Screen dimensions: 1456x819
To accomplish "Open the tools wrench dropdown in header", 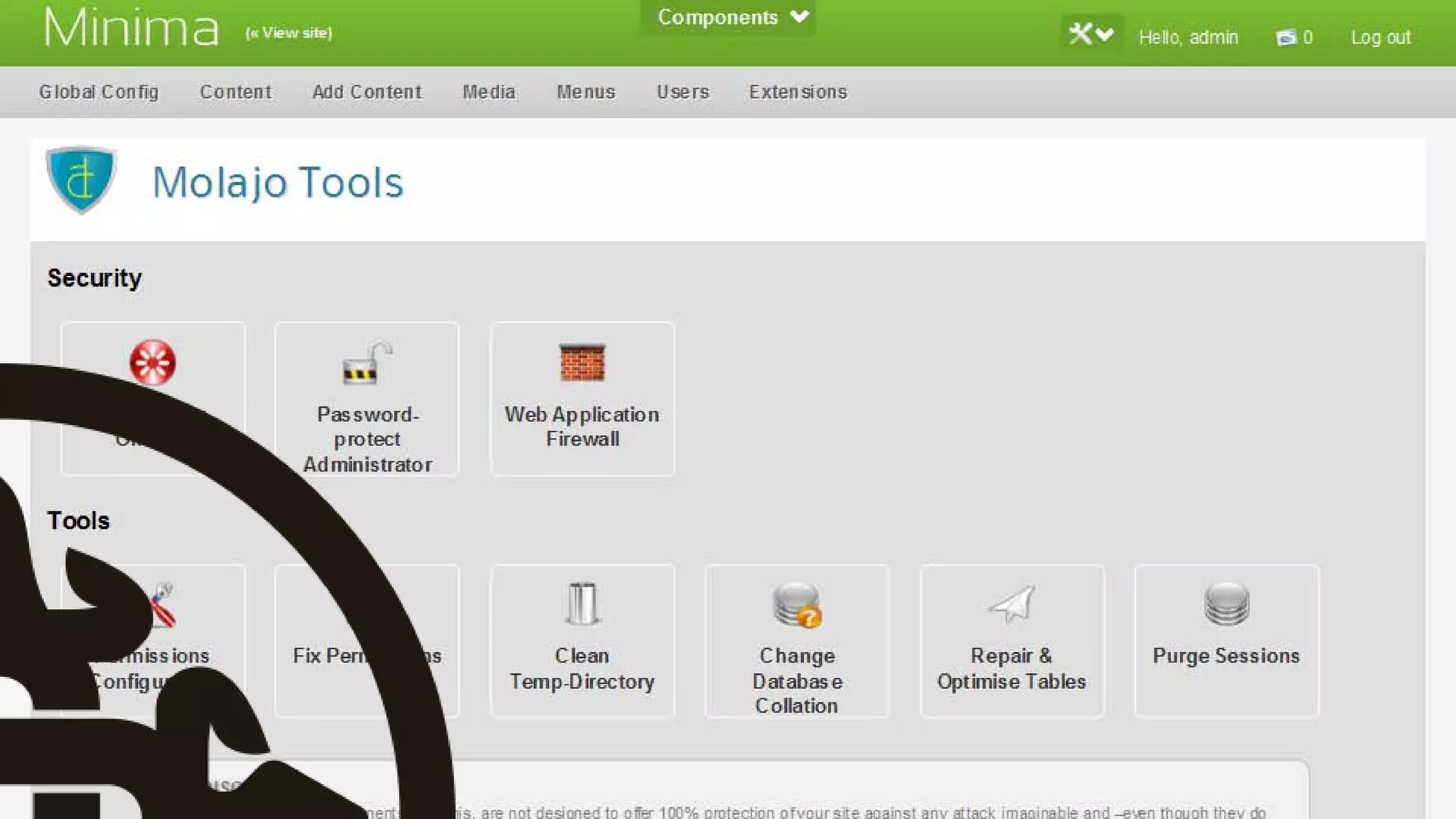I will coord(1091,33).
